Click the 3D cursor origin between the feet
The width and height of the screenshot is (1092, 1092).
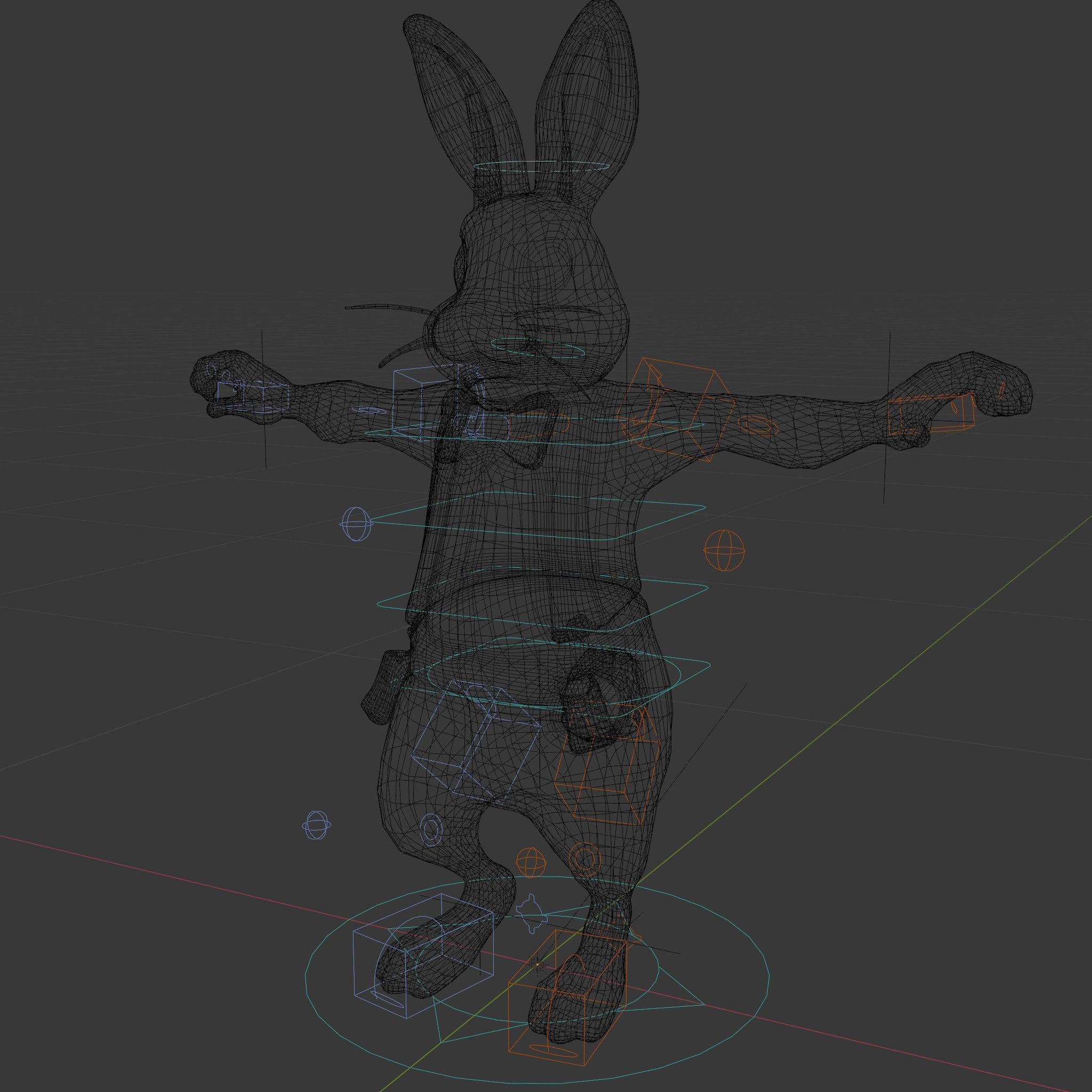click(x=537, y=965)
